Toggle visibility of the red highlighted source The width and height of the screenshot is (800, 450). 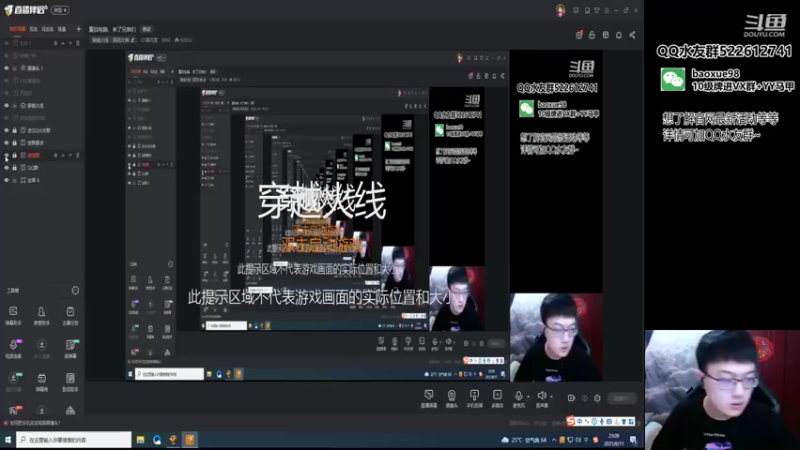(7, 155)
